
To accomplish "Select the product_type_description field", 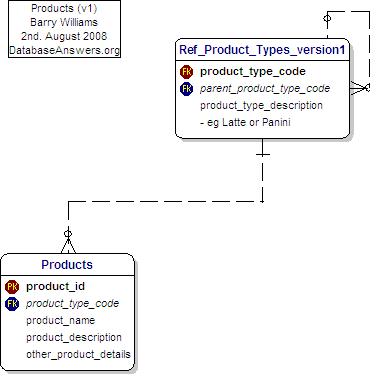I will pyautogui.click(x=261, y=106).
